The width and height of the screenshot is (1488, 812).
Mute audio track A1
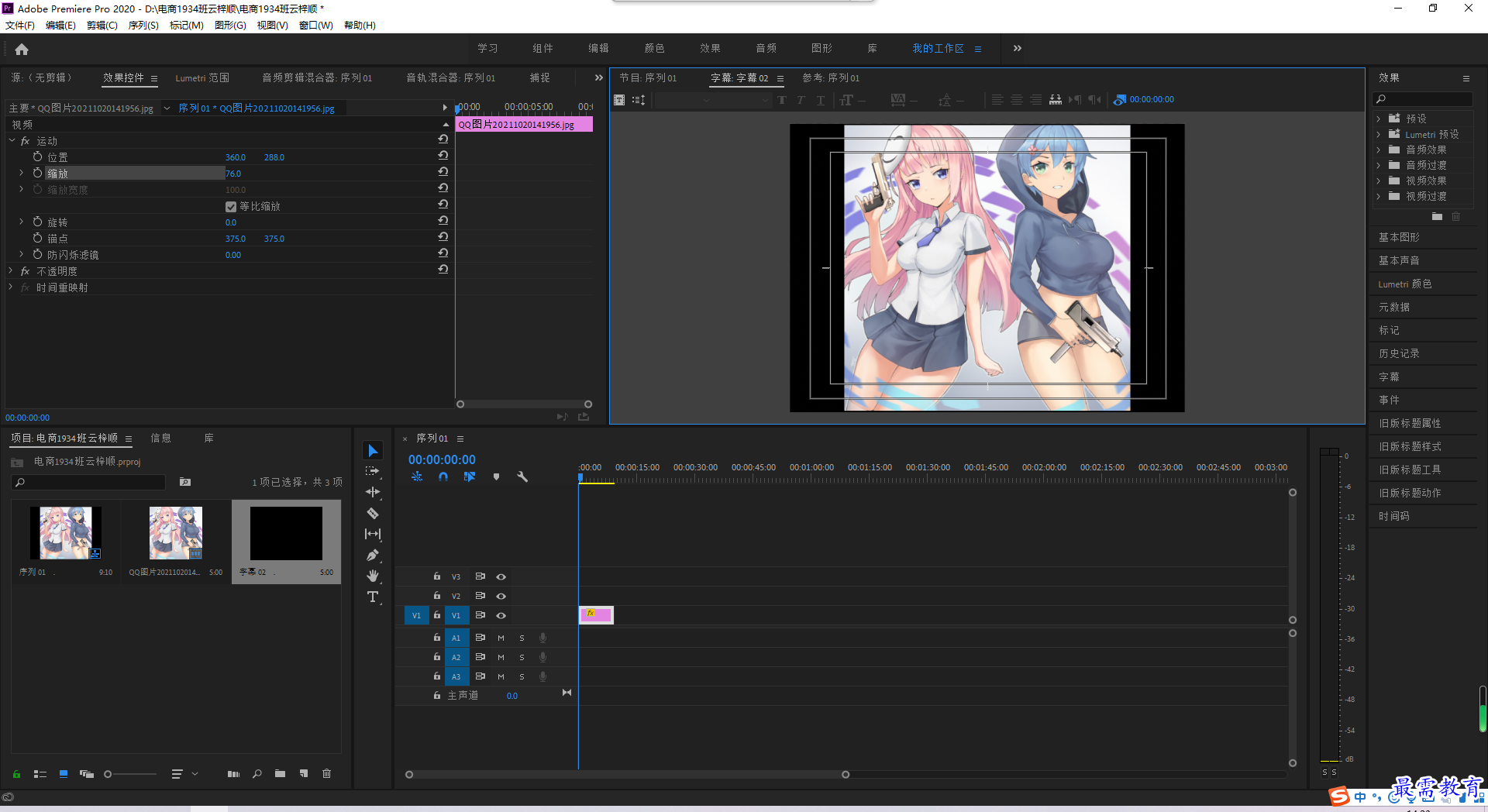tap(501, 638)
